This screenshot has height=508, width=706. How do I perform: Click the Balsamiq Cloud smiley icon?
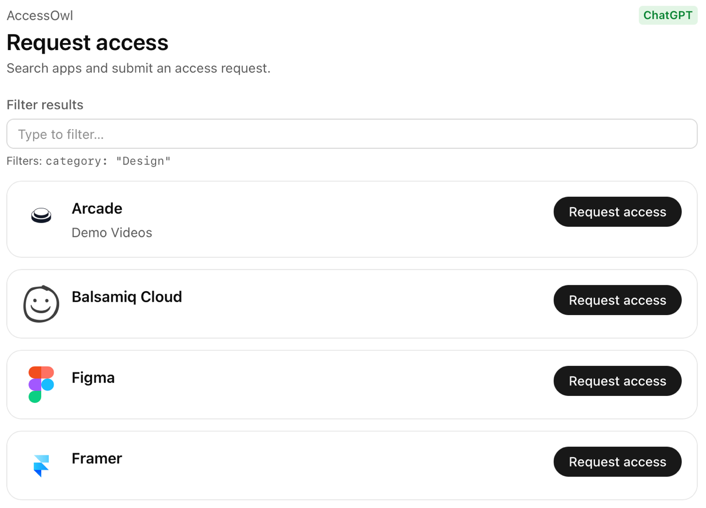[41, 304]
